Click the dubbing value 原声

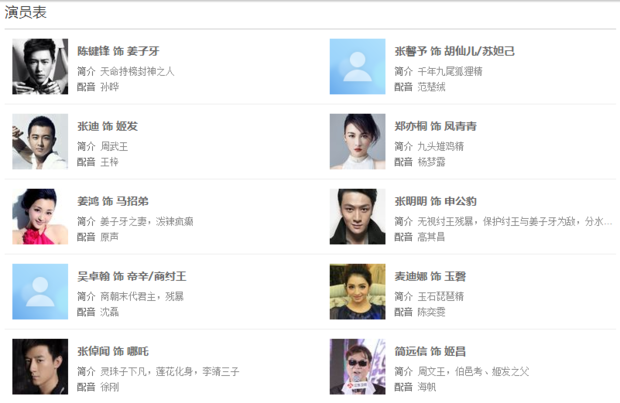pos(110,237)
